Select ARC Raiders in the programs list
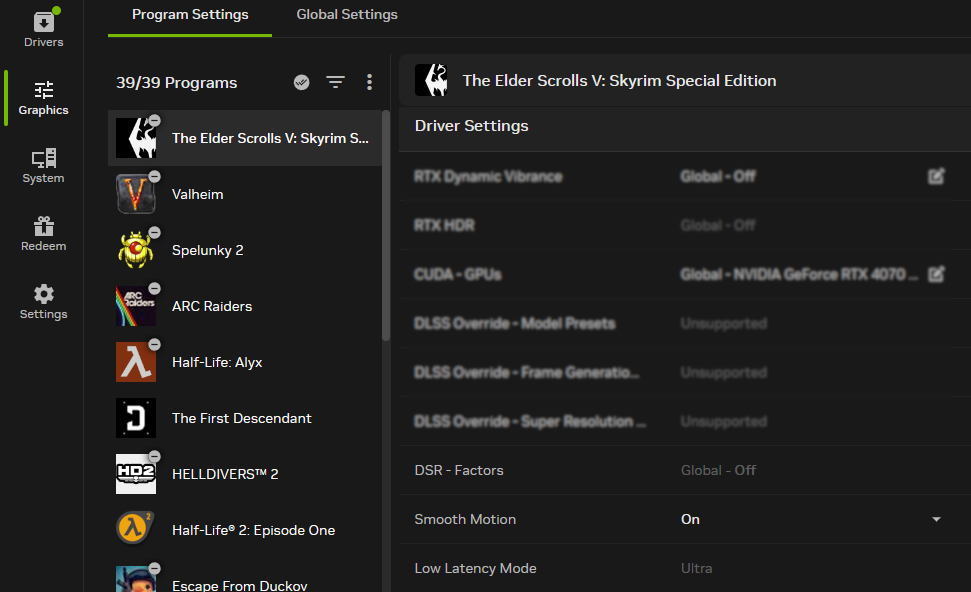 (x=245, y=306)
